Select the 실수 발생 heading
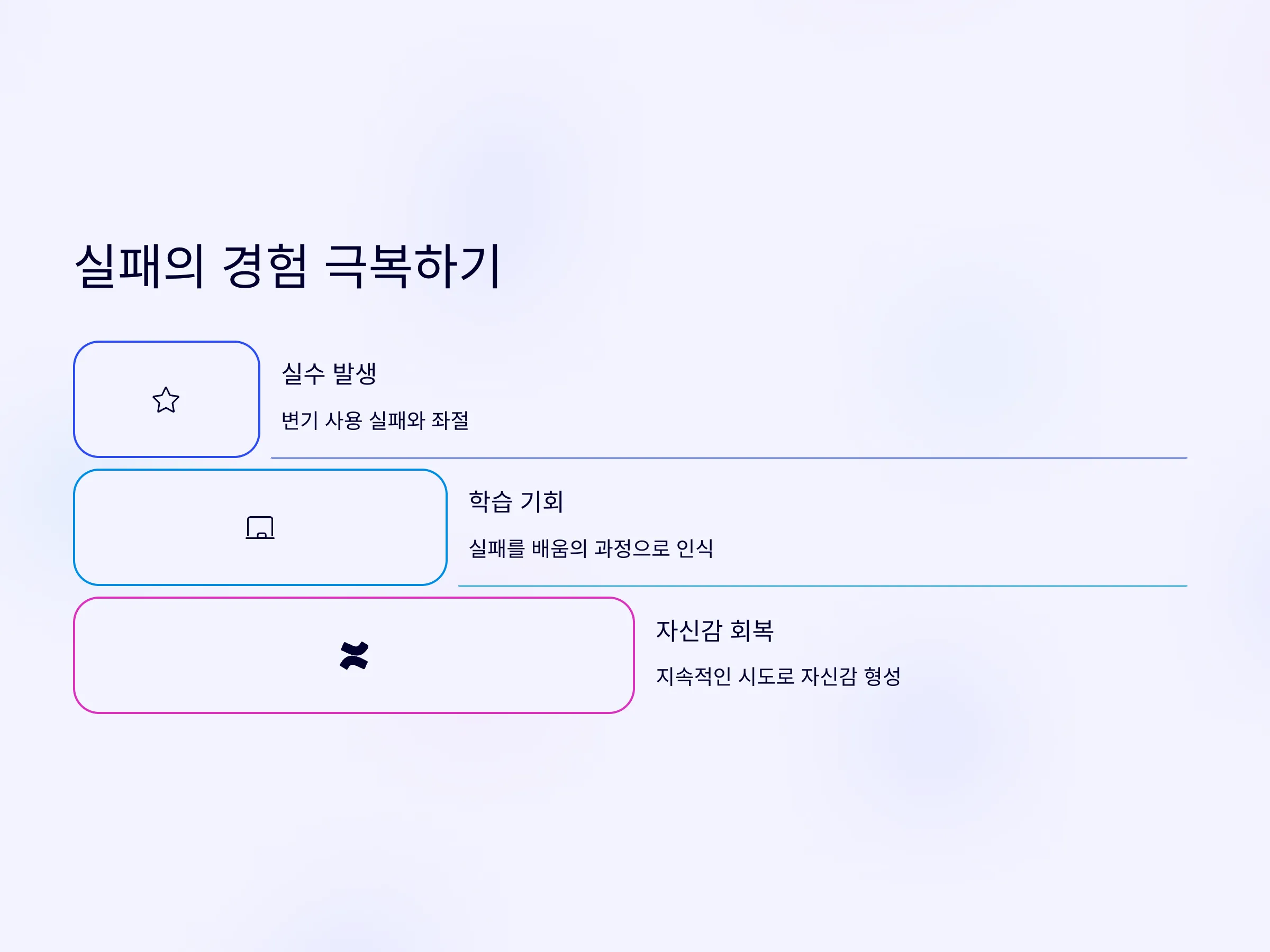Screen dimensions: 1270x952 click(x=329, y=373)
